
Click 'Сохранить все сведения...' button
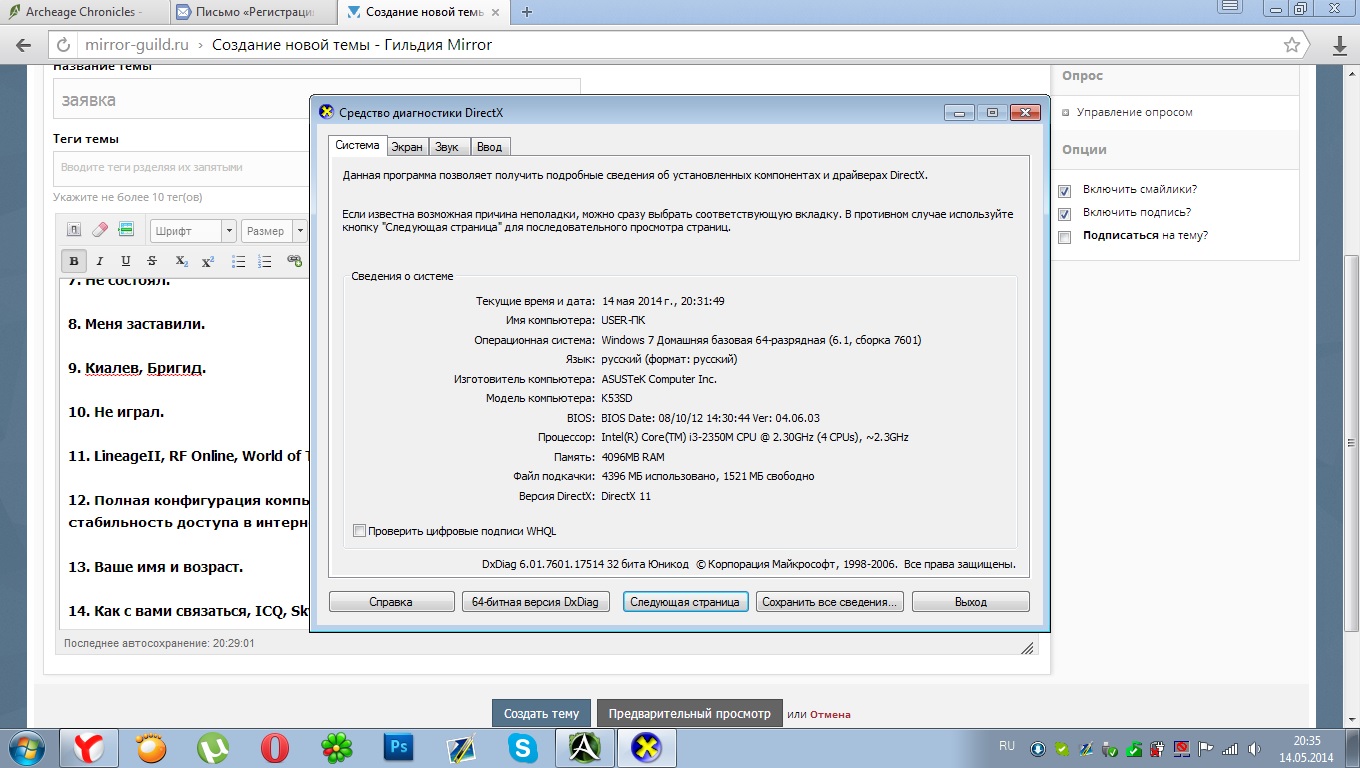(830, 602)
